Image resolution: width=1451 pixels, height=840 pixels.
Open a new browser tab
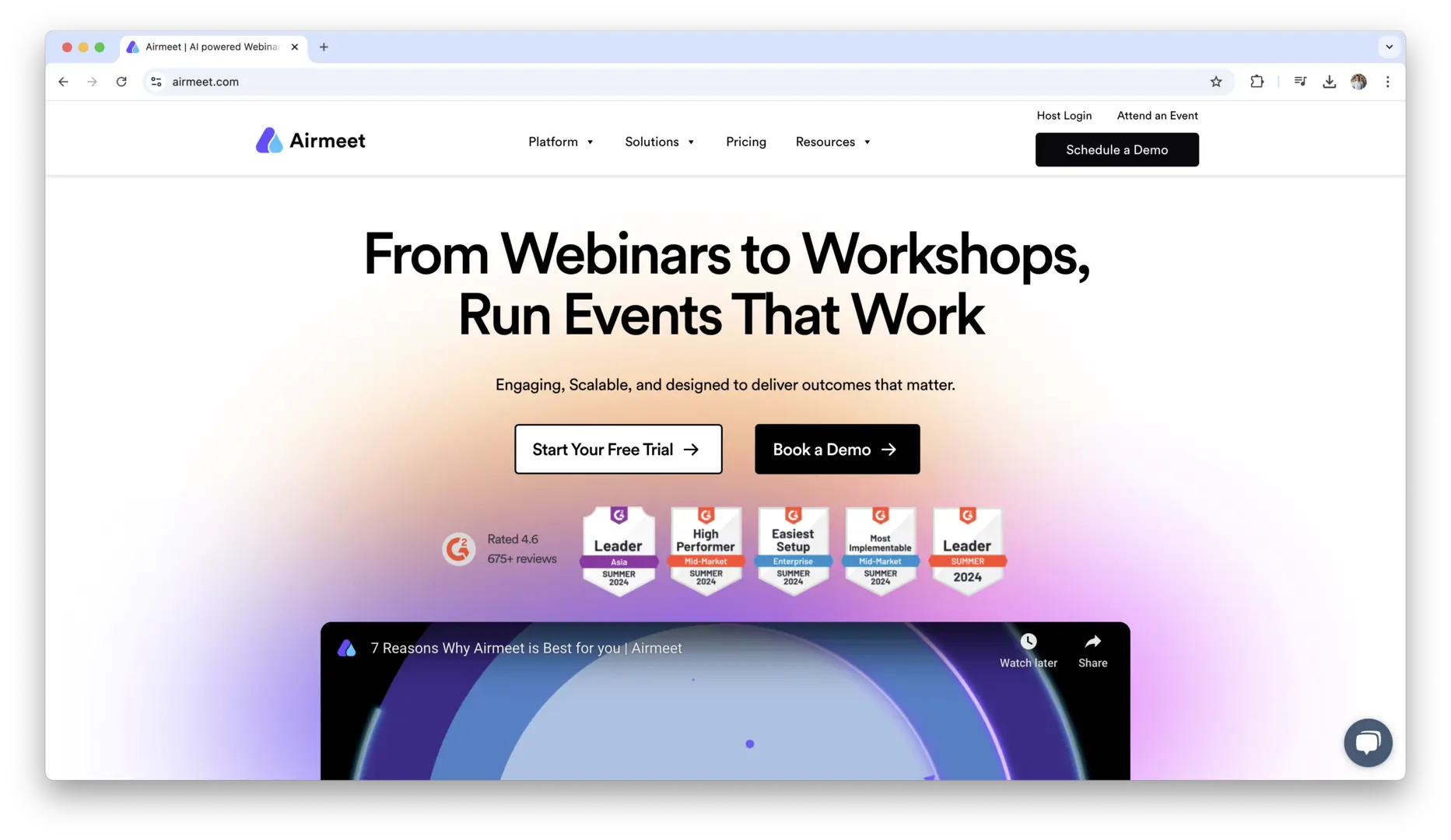[x=324, y=47]
